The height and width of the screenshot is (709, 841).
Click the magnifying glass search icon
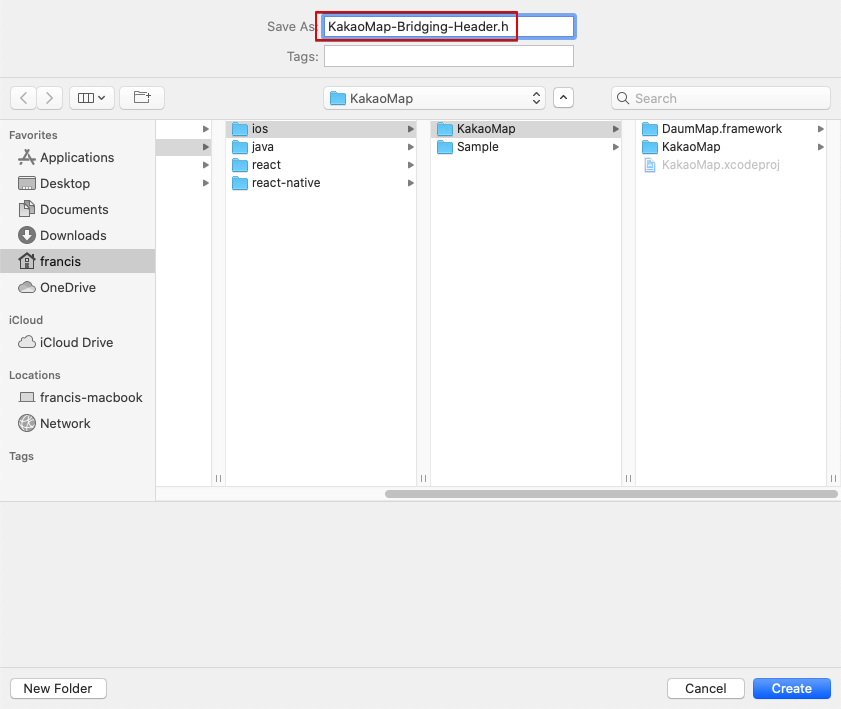click(623, 98)
